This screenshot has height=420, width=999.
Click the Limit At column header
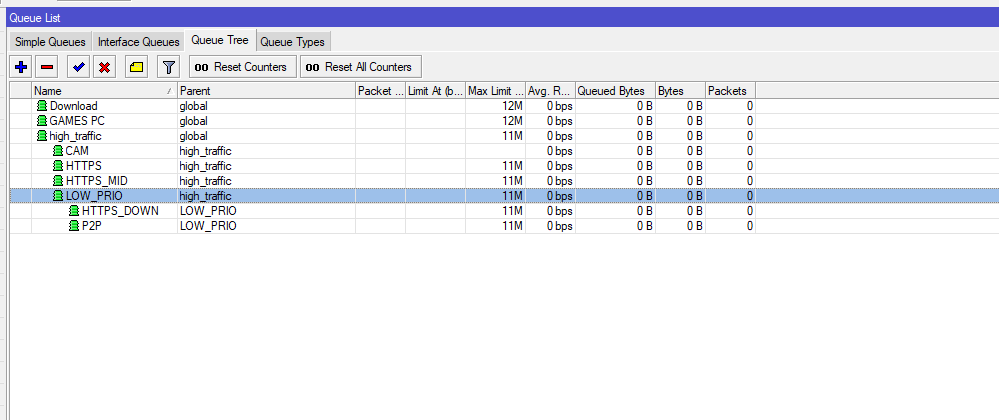tap(435, 91)
